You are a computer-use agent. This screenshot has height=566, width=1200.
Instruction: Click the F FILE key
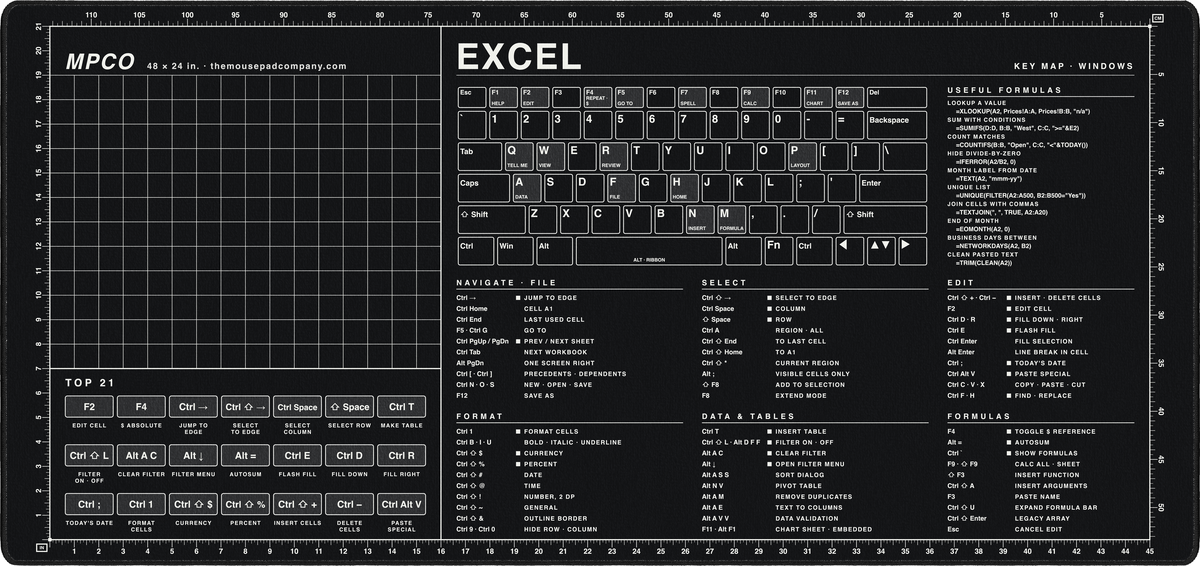coord(621,188)
